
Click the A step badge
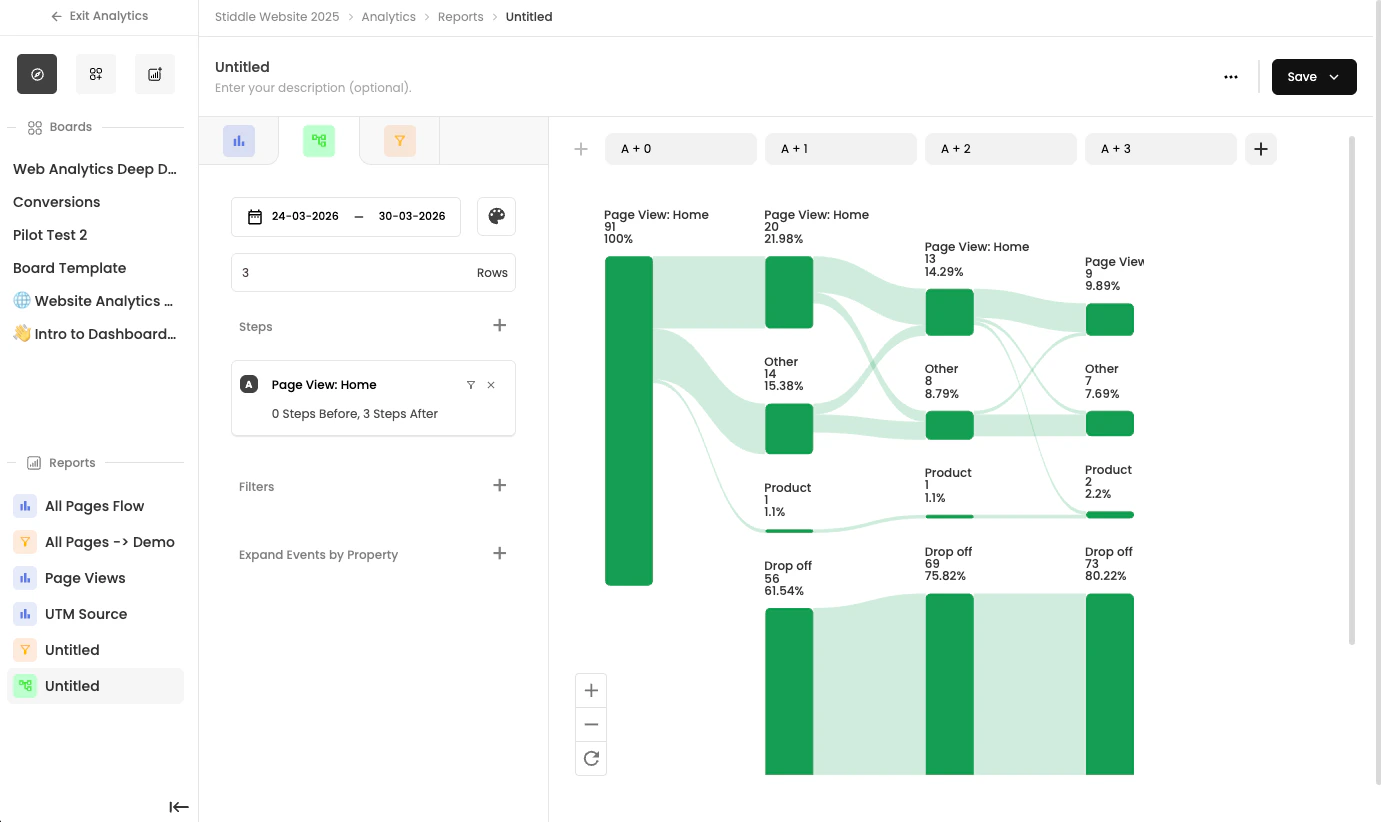tap(249, 385)
